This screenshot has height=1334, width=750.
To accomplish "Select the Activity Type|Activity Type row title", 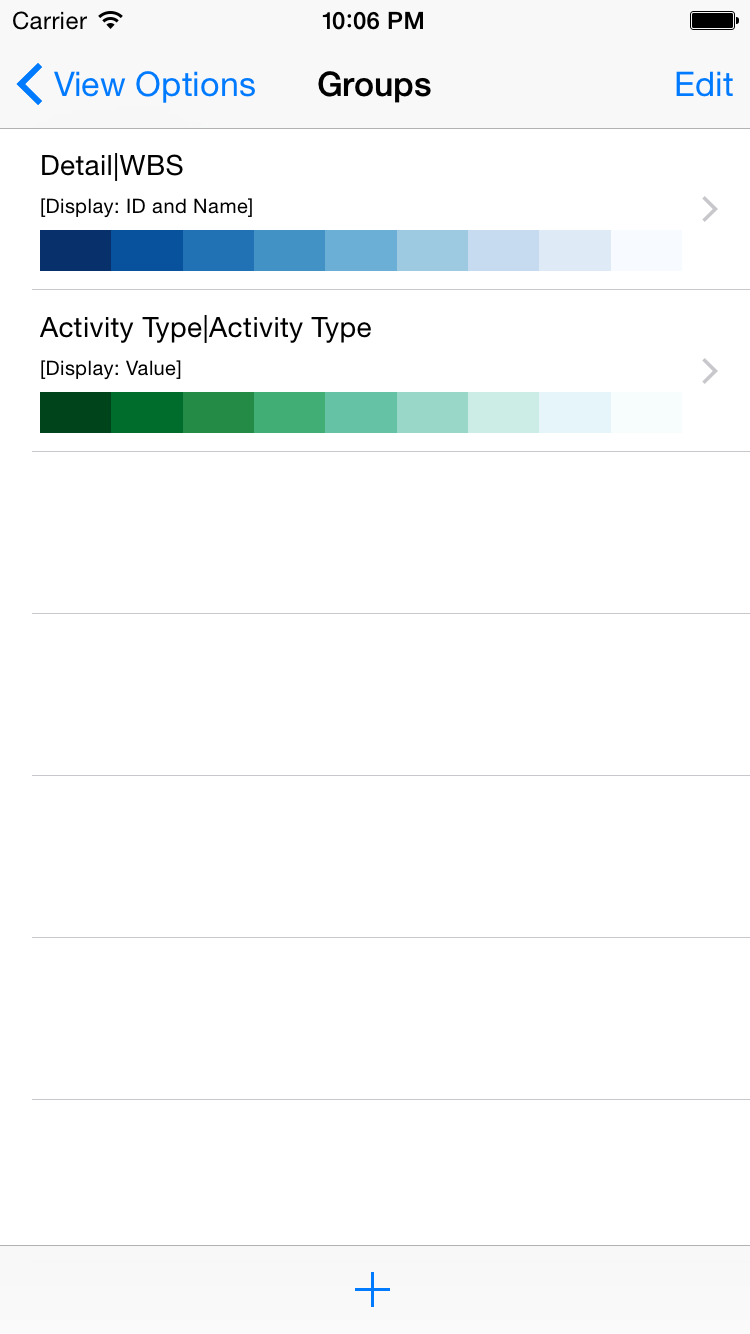I will [x=206, y=328].
